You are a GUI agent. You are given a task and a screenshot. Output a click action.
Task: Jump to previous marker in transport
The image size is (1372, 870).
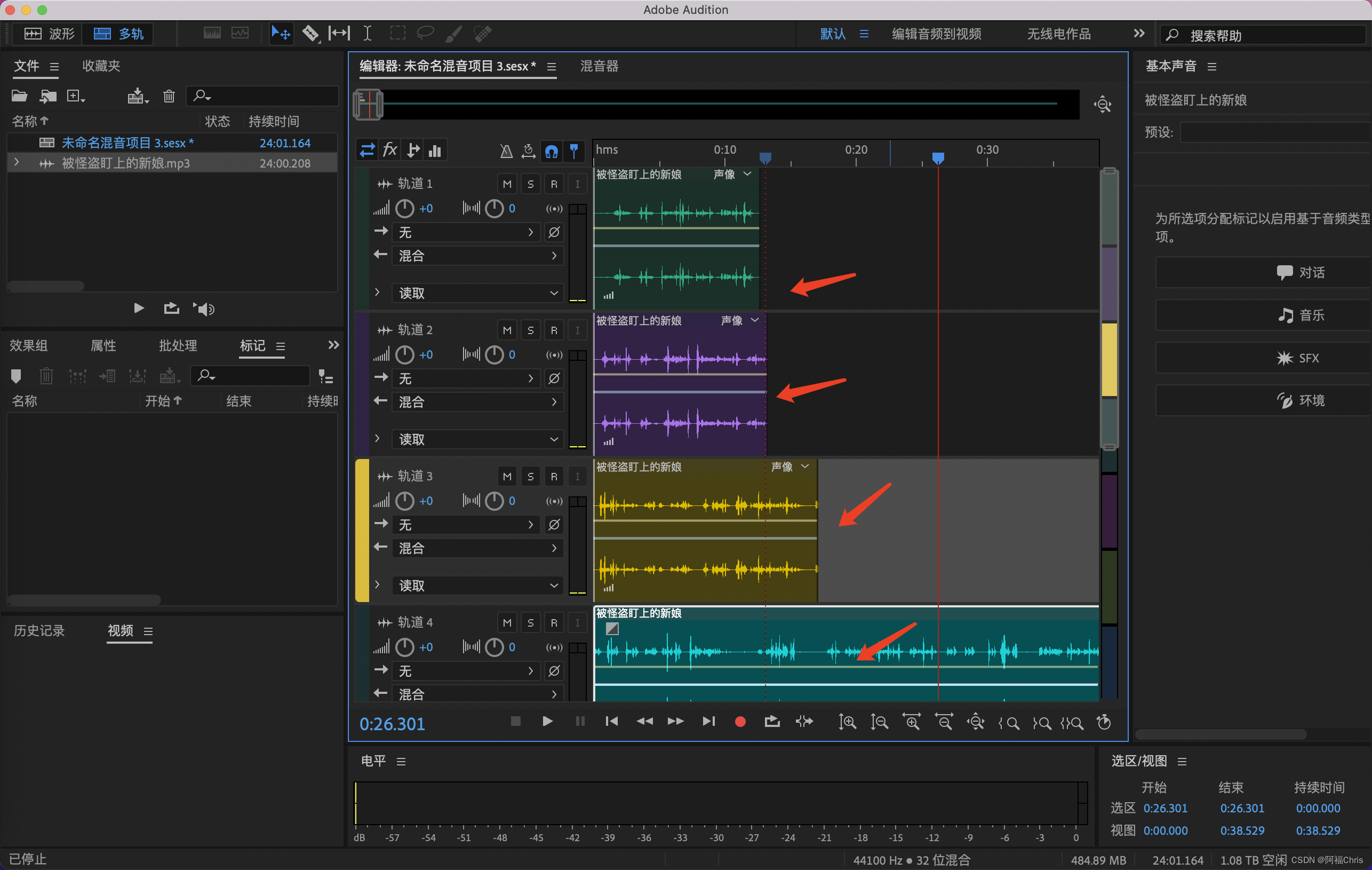tap(611, 721)
